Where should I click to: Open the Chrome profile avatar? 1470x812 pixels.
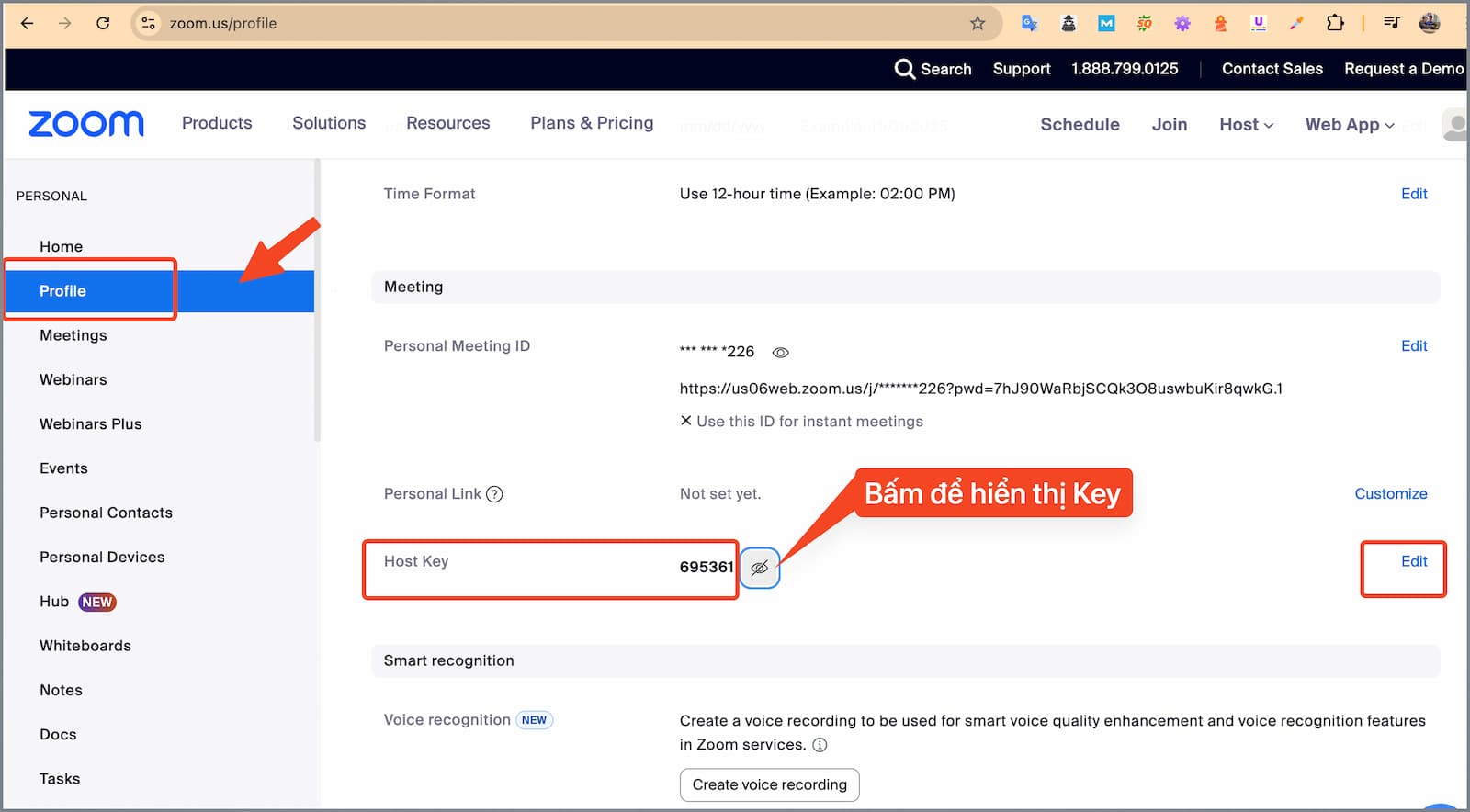pos(1430,23)
